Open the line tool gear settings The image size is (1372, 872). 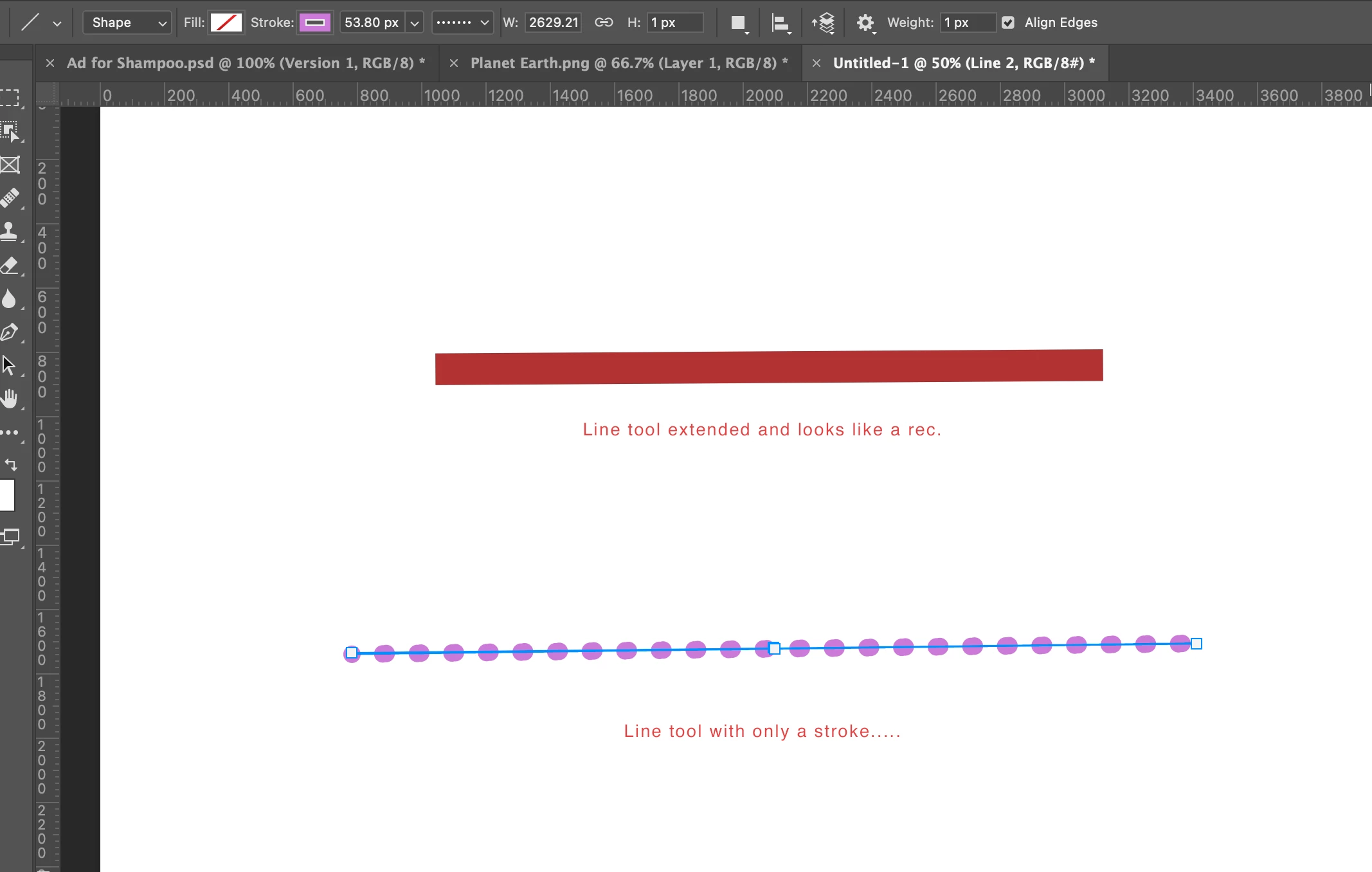(x=865, y=23)
